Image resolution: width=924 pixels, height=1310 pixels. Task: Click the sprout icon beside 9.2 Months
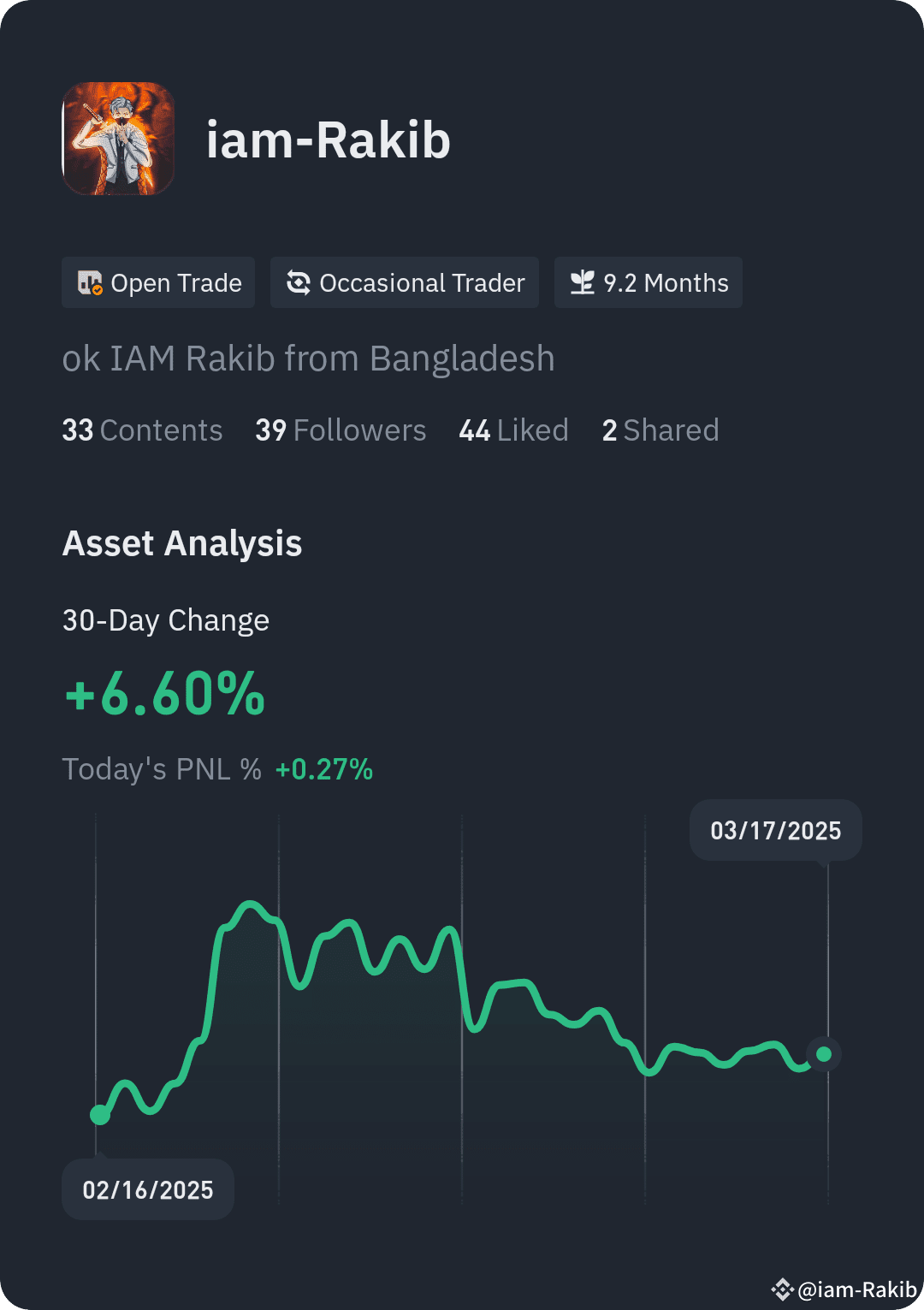coord(583,282)
